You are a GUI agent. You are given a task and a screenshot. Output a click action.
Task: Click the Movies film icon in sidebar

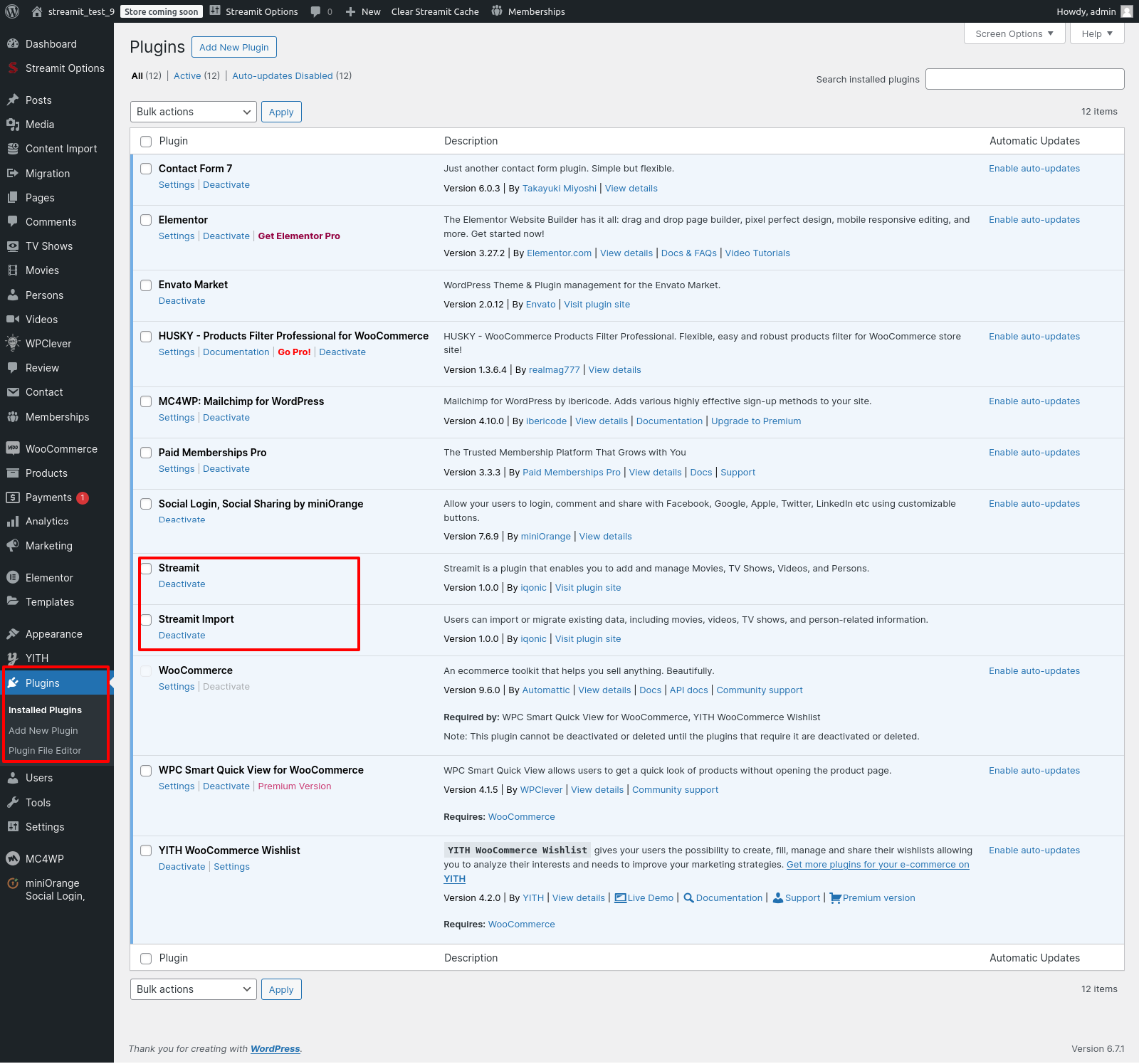pos(13,270)
